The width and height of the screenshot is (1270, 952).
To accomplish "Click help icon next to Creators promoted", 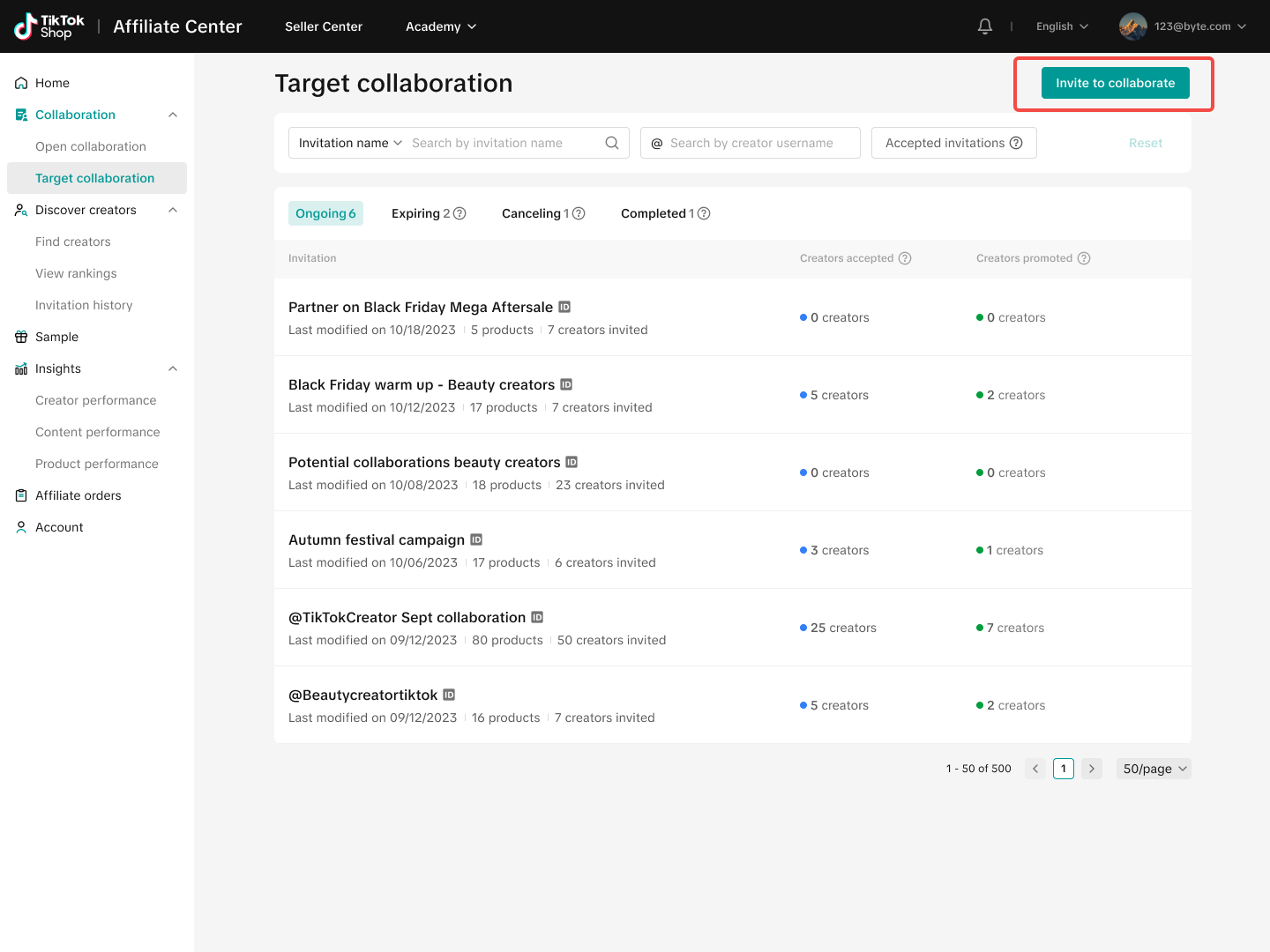I will 1084,258.
